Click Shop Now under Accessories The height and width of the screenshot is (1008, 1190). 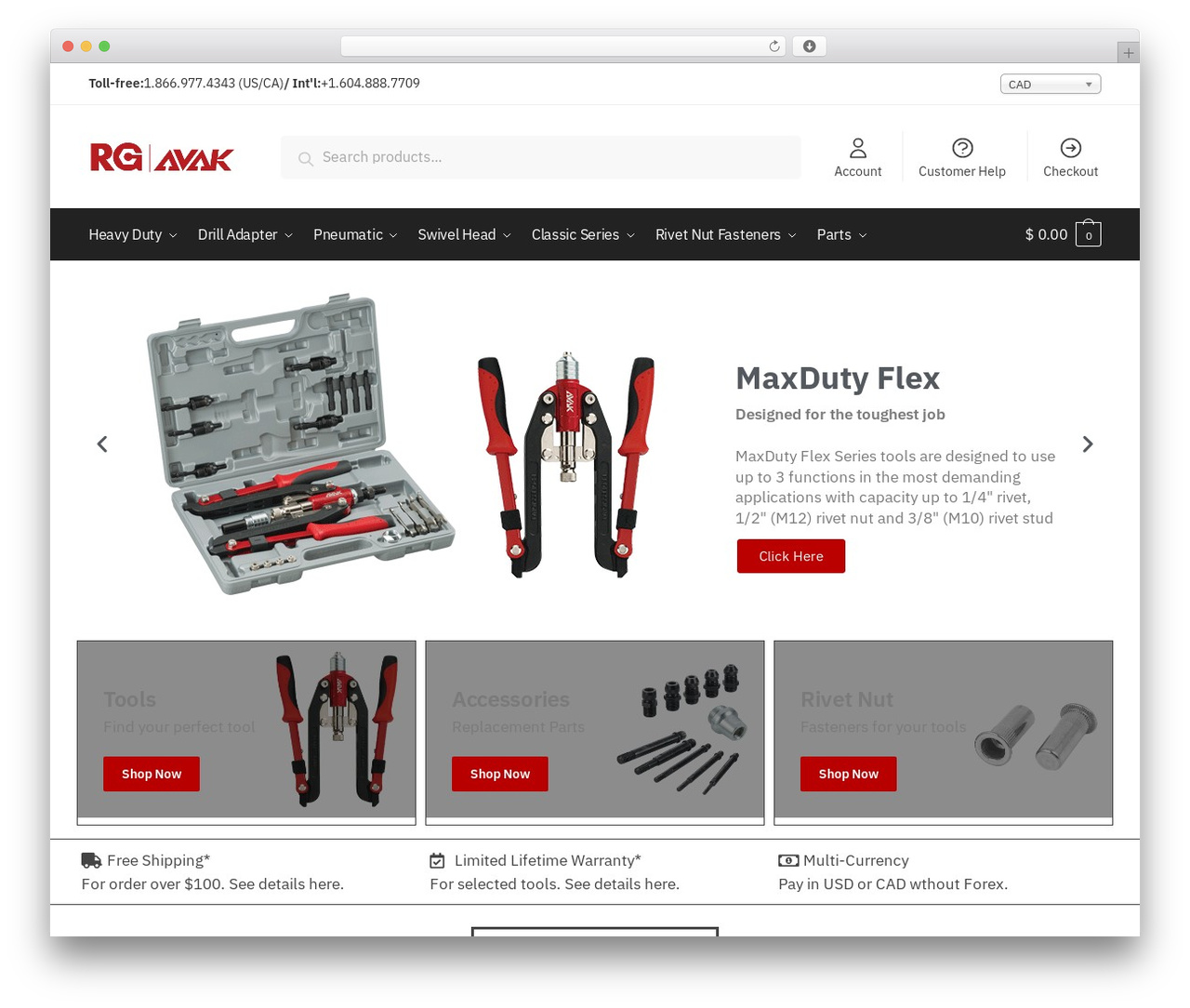click(x=500, y=774)
